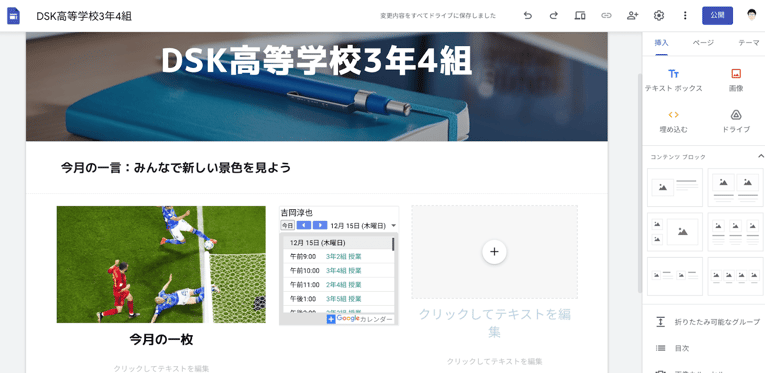
Task: Choose the 埋め込む embed option
Action: pyautogui.click(x=673, y=121)
